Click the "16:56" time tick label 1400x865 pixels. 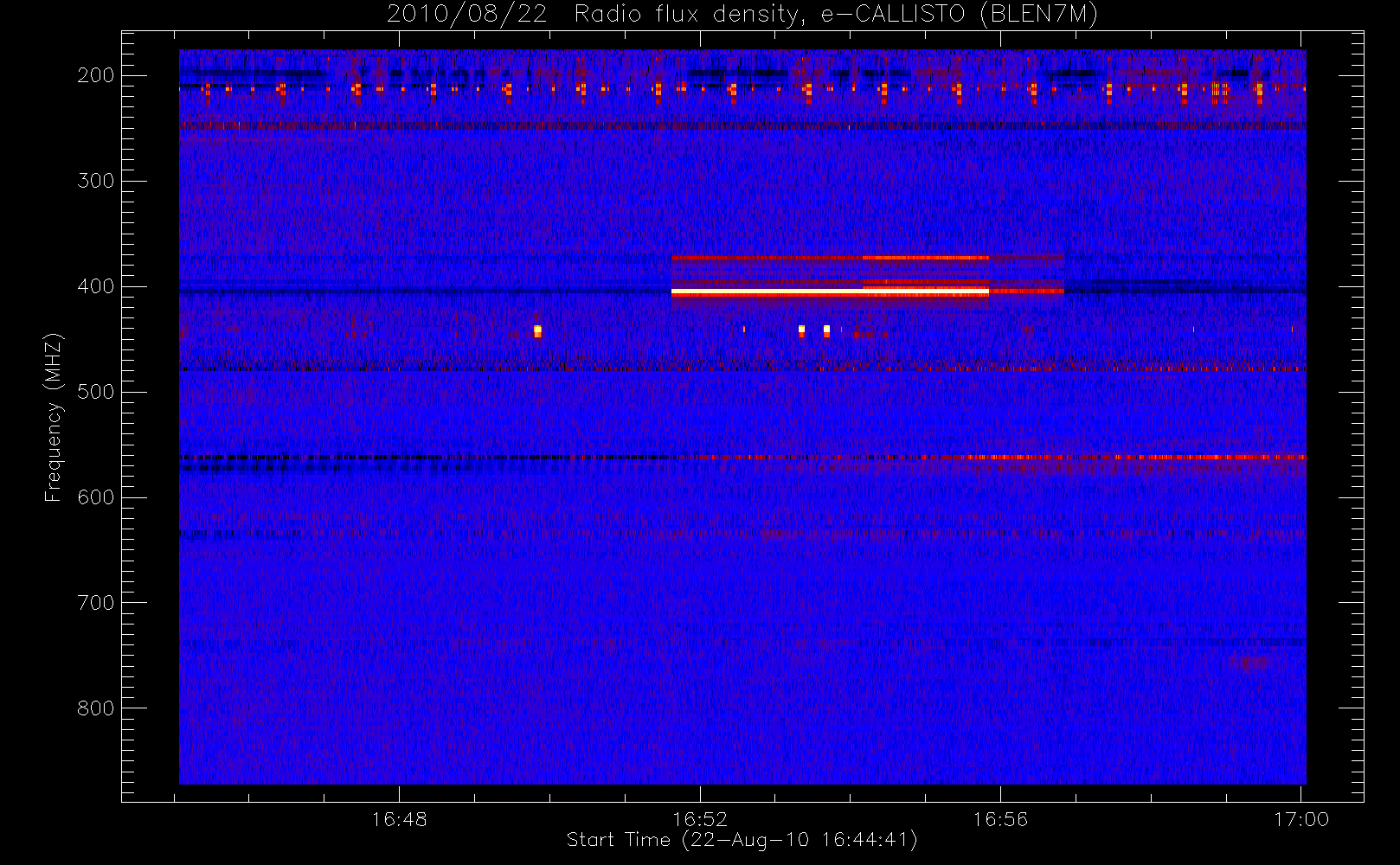1000,819
